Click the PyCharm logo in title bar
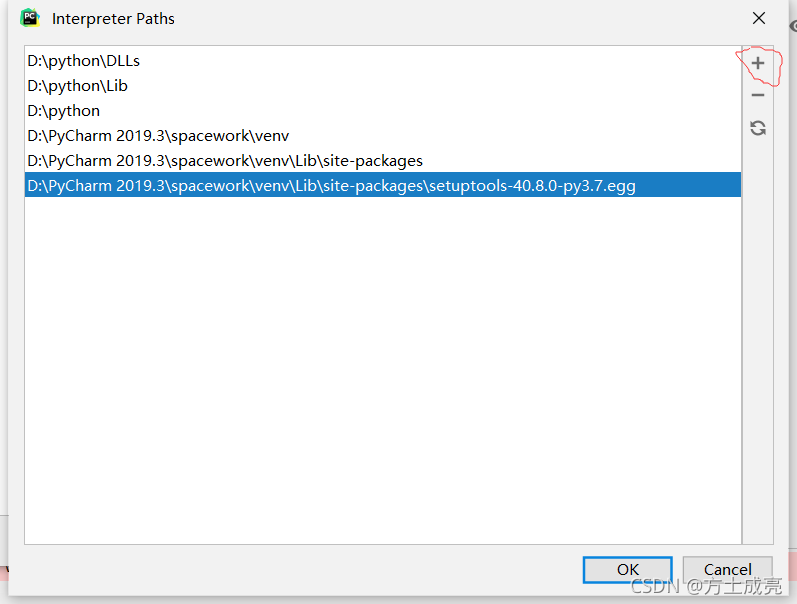Viewport: 797px width, 604px height. pos(30,18)
